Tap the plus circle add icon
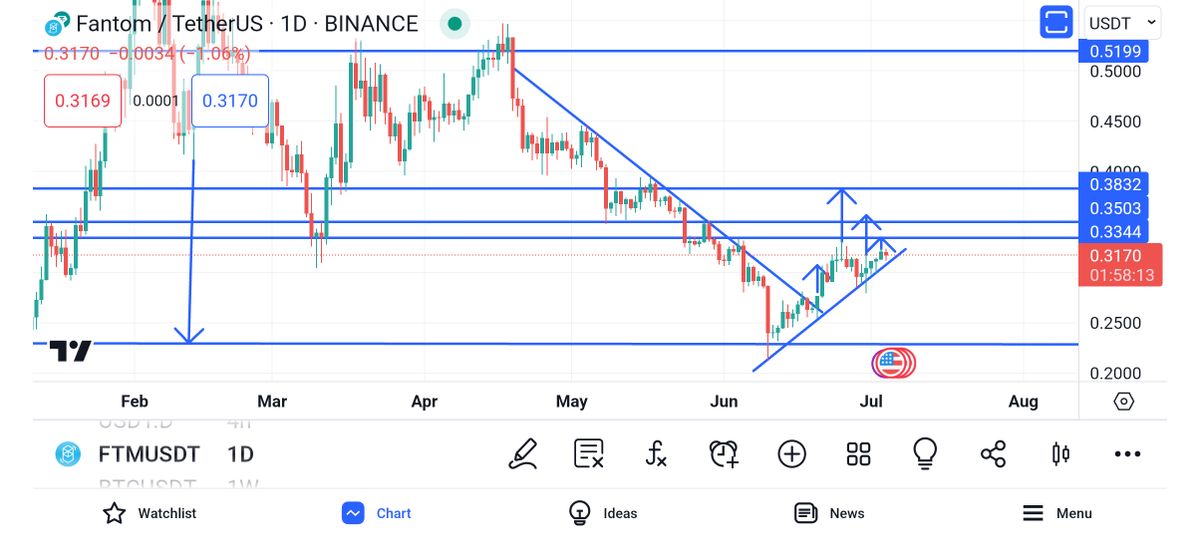This screenshot has width=1200, height=538. click(x=792, y=454)
